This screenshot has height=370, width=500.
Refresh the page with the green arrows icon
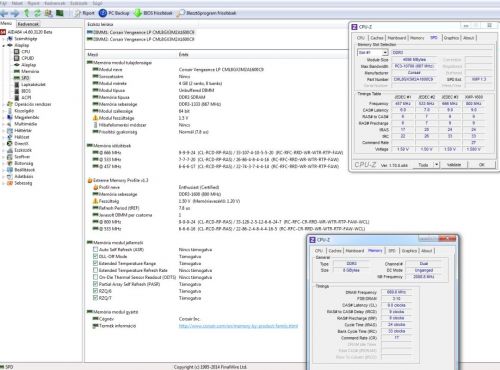point(37,13)
